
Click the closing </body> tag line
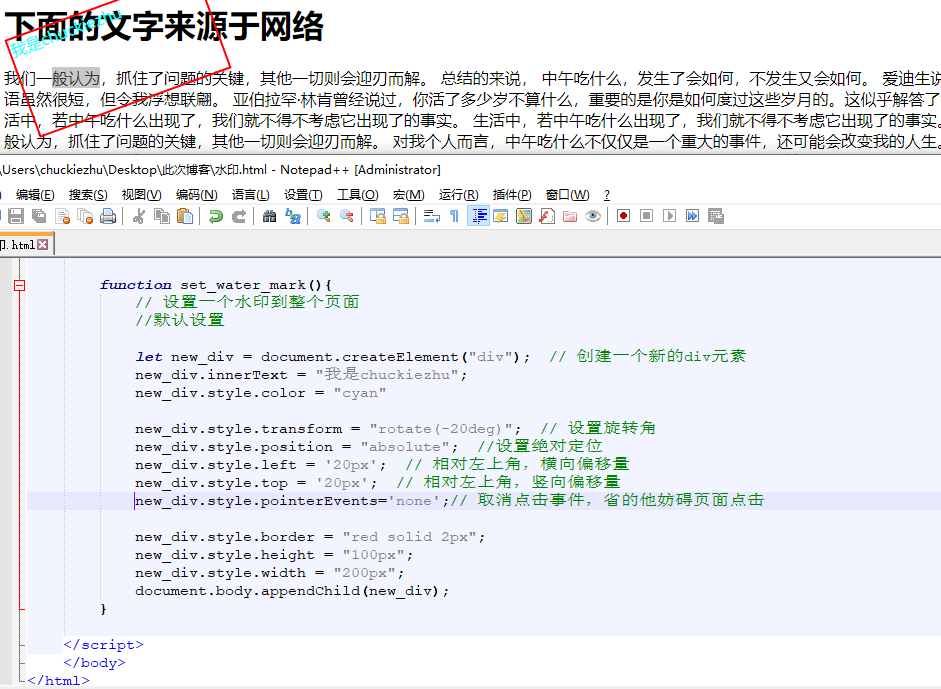(x=94, y=663)
